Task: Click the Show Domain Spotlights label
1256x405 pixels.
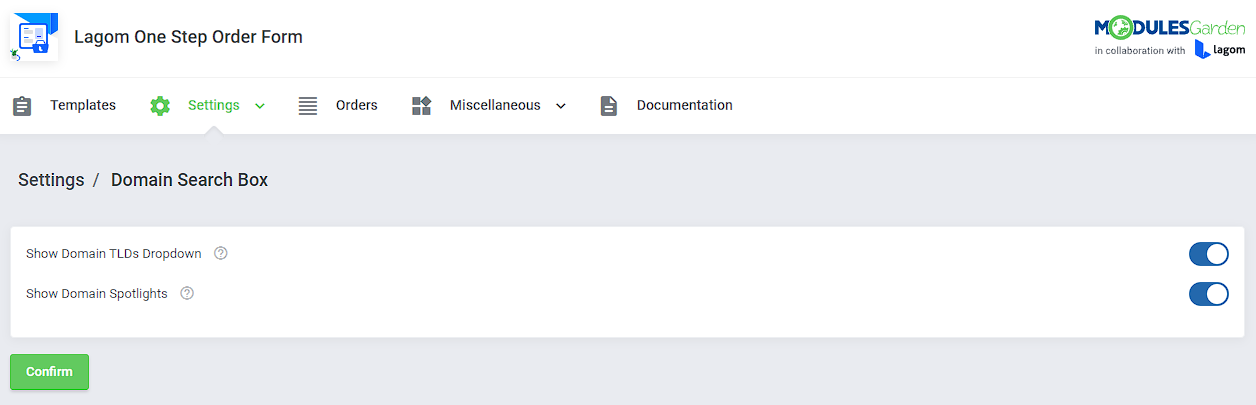Action: coord(97,294)
